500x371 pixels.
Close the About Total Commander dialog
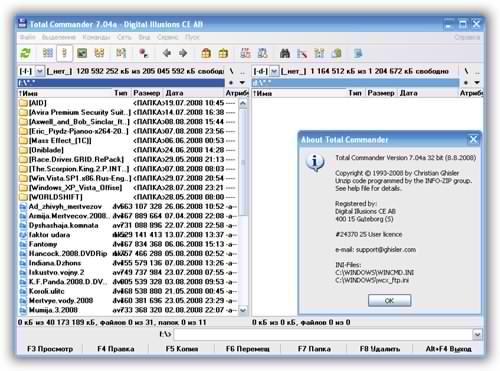[473, 139]
